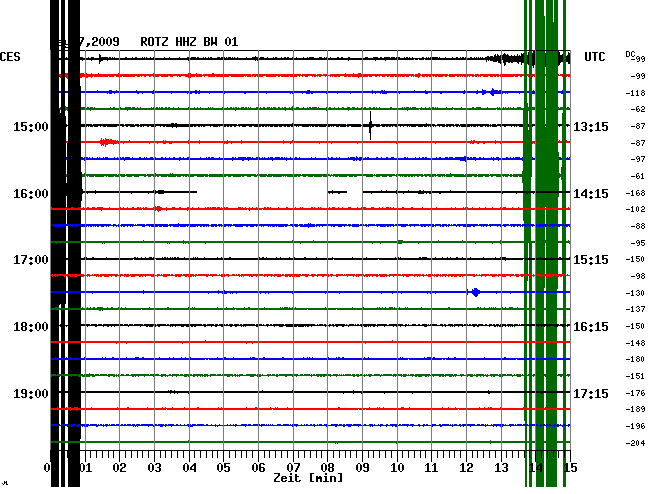Click the DC value -176
The height and width of the screenshot is (494, 650).
[635, 393]
